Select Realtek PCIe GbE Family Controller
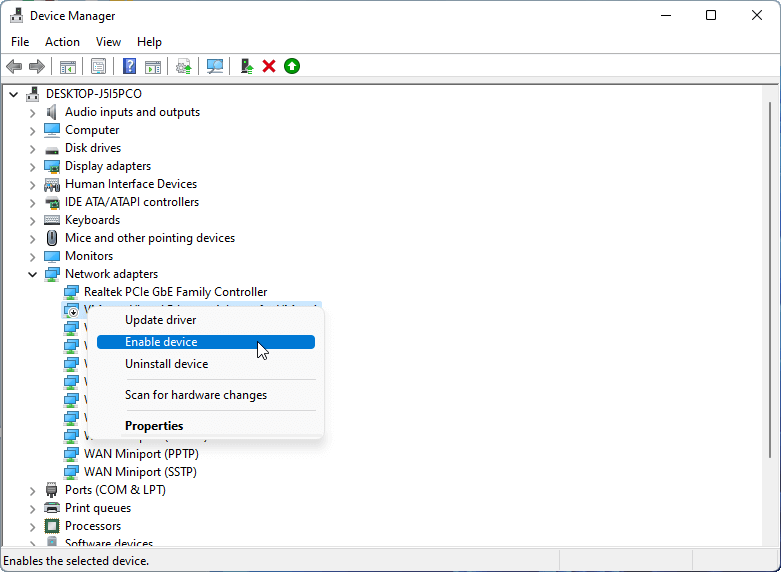781x572 pixels. [175, 292]
